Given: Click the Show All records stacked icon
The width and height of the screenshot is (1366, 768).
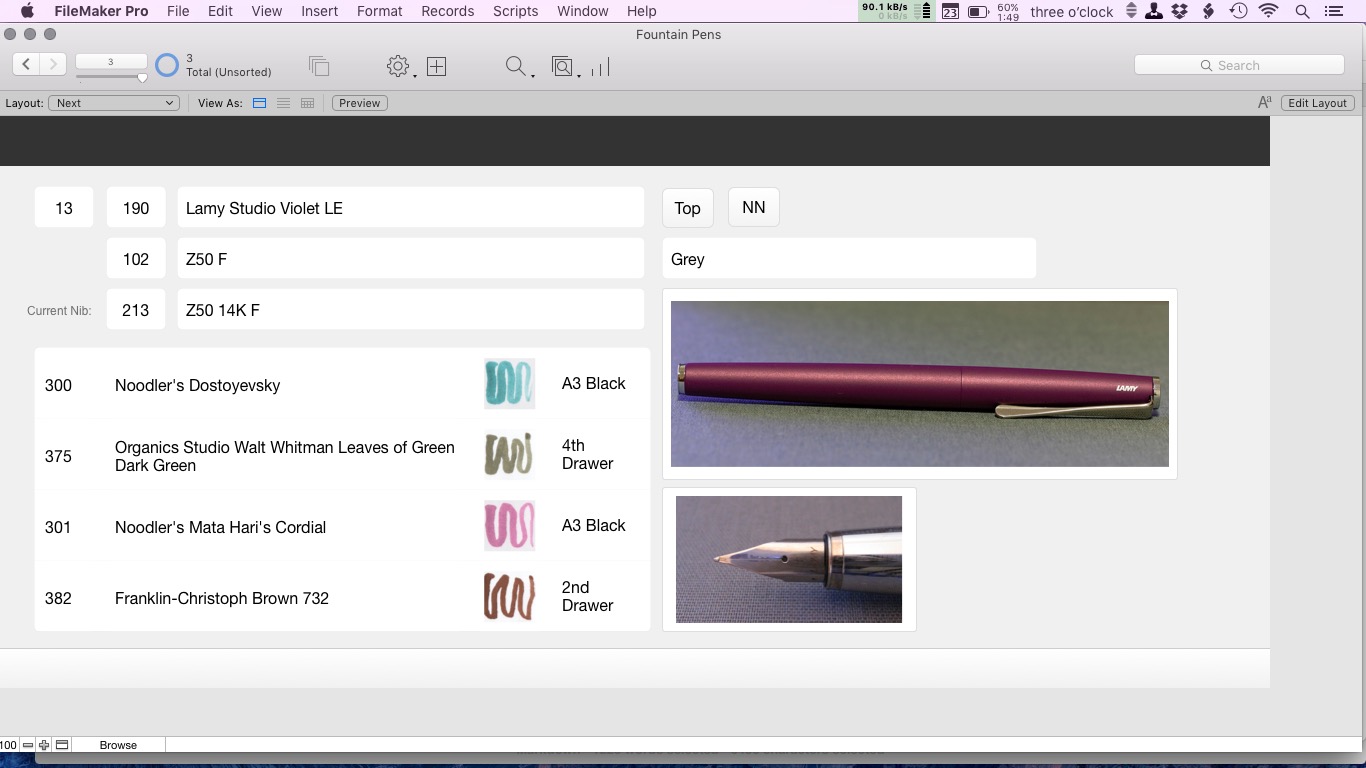Looking at the screenshot, I should 319,66.
